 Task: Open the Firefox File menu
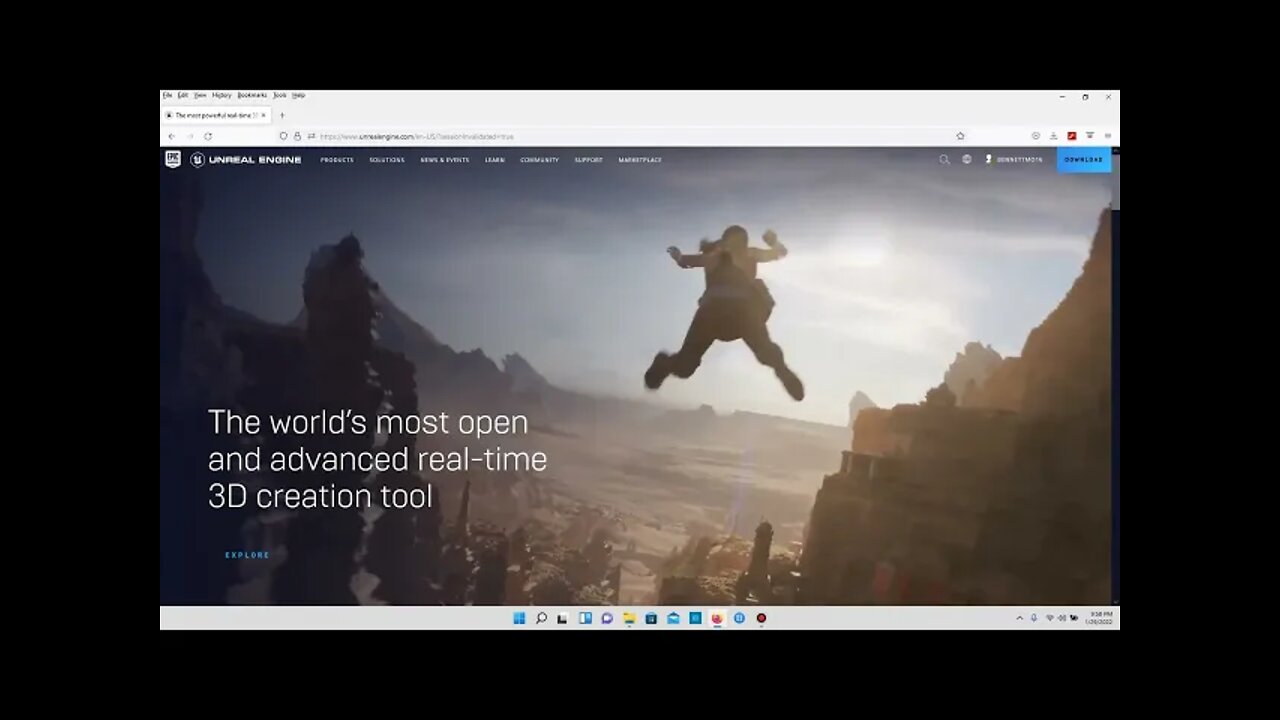[167, 95]
